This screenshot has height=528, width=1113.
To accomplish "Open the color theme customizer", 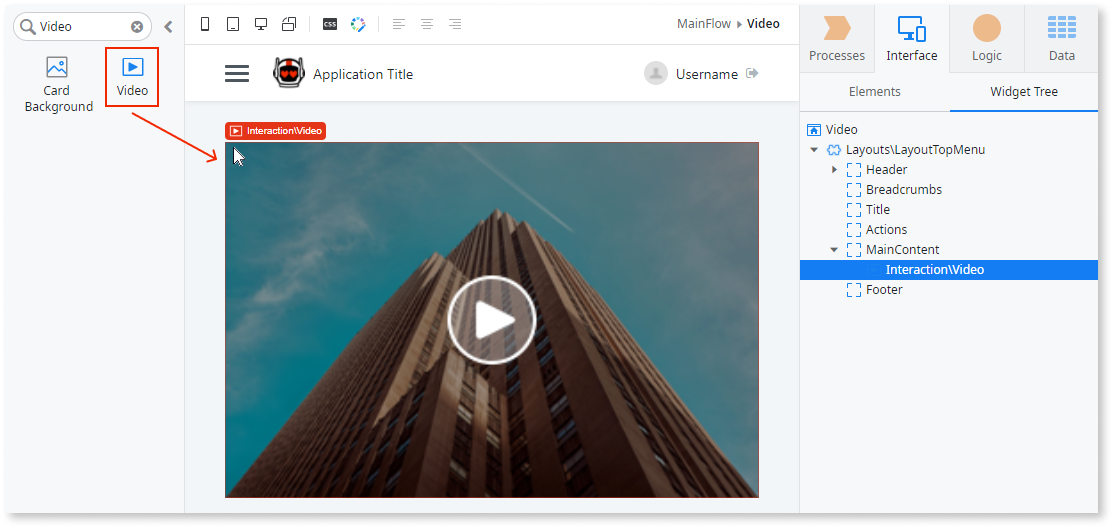I will tap(358, 24).
